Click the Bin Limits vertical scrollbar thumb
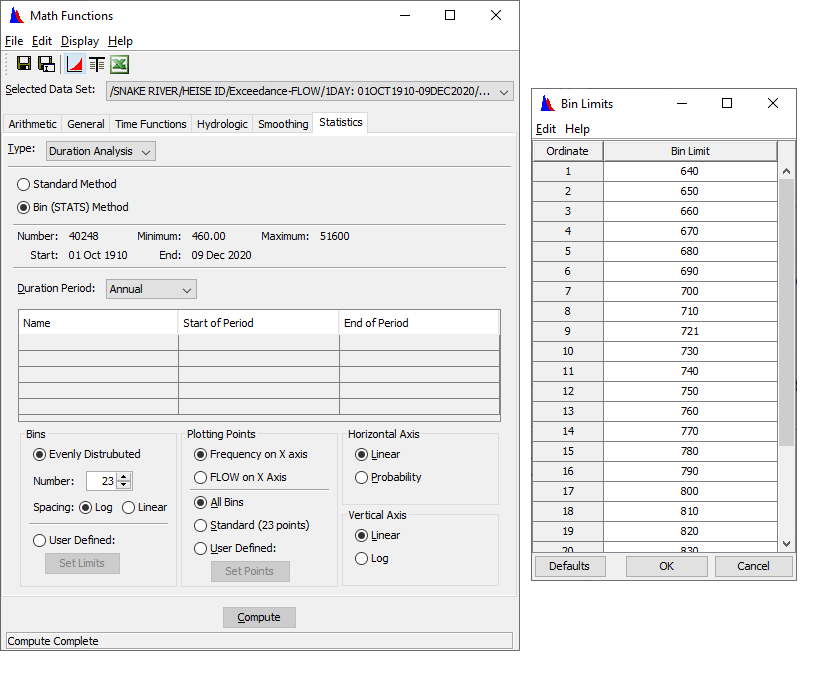 coord(786,310)
